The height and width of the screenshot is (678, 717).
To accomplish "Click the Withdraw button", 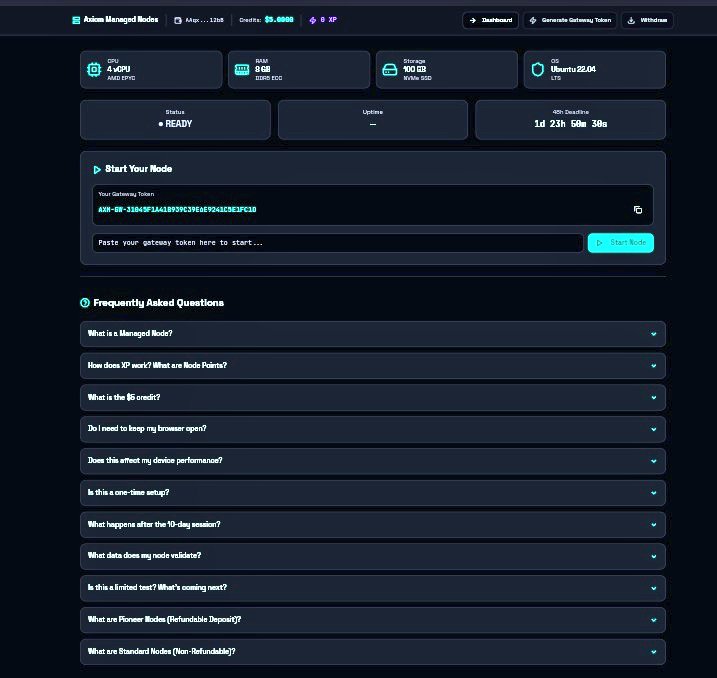I will tap(647, 20).
